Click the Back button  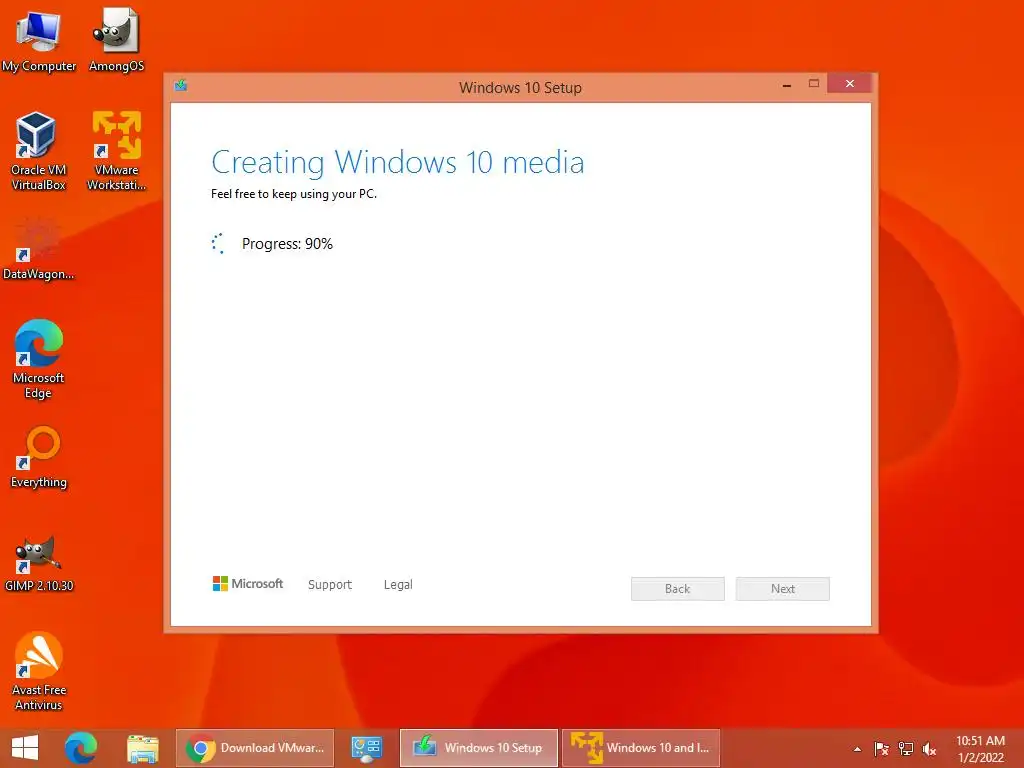[677, 588]
